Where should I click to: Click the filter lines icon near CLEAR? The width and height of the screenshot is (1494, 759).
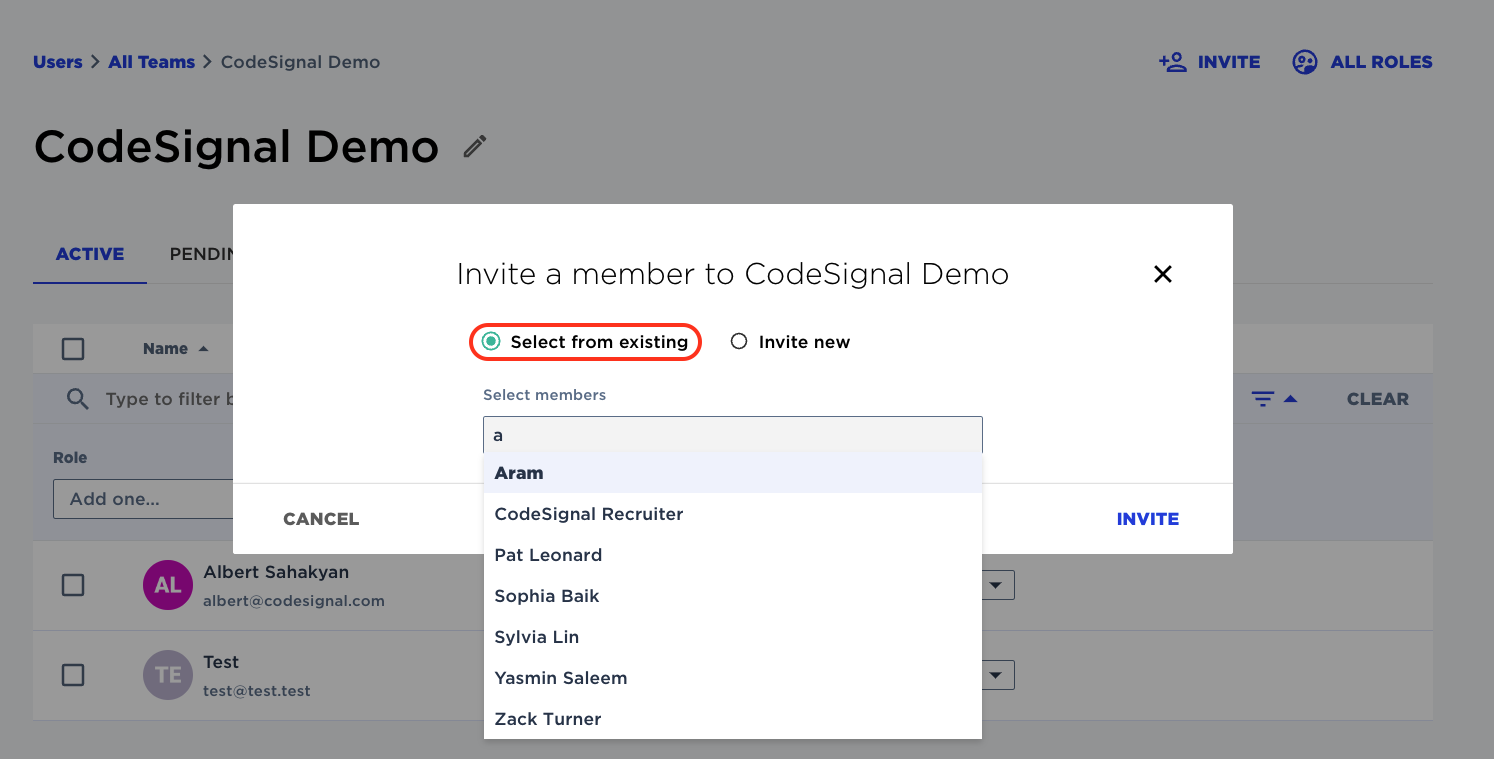(x=1263, y=399)
